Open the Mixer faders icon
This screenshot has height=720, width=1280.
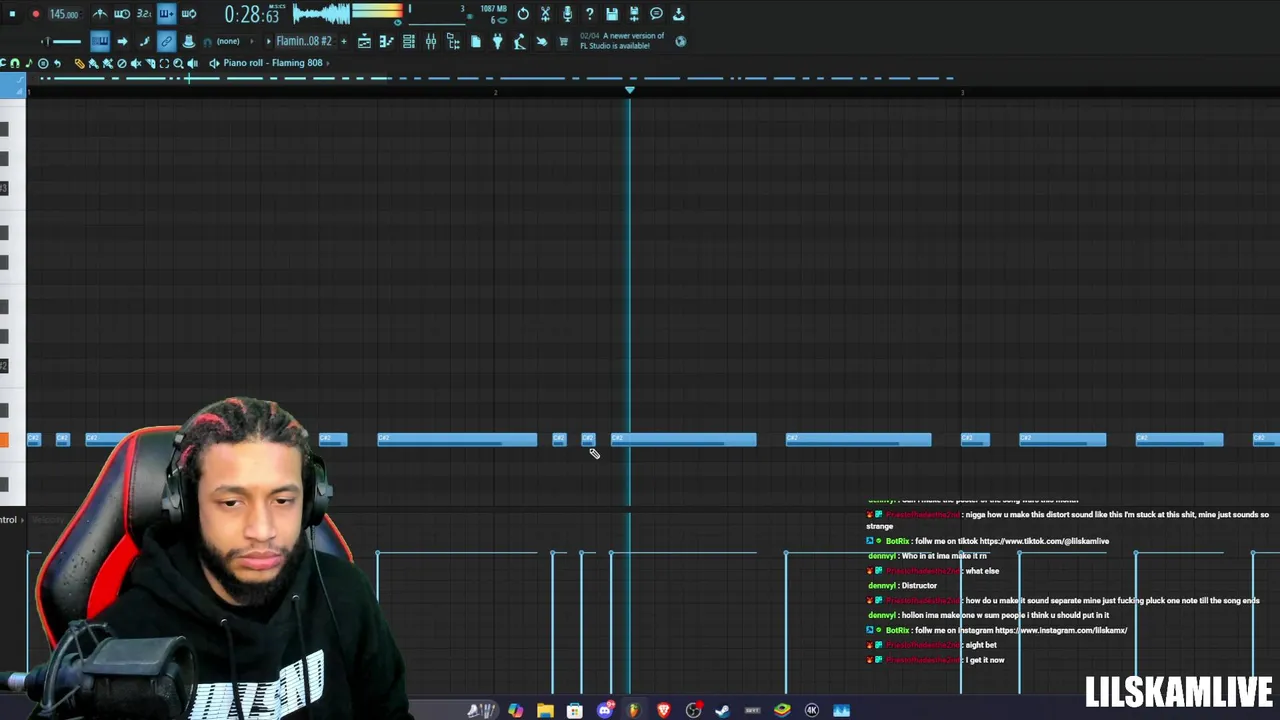pos(431,41)
